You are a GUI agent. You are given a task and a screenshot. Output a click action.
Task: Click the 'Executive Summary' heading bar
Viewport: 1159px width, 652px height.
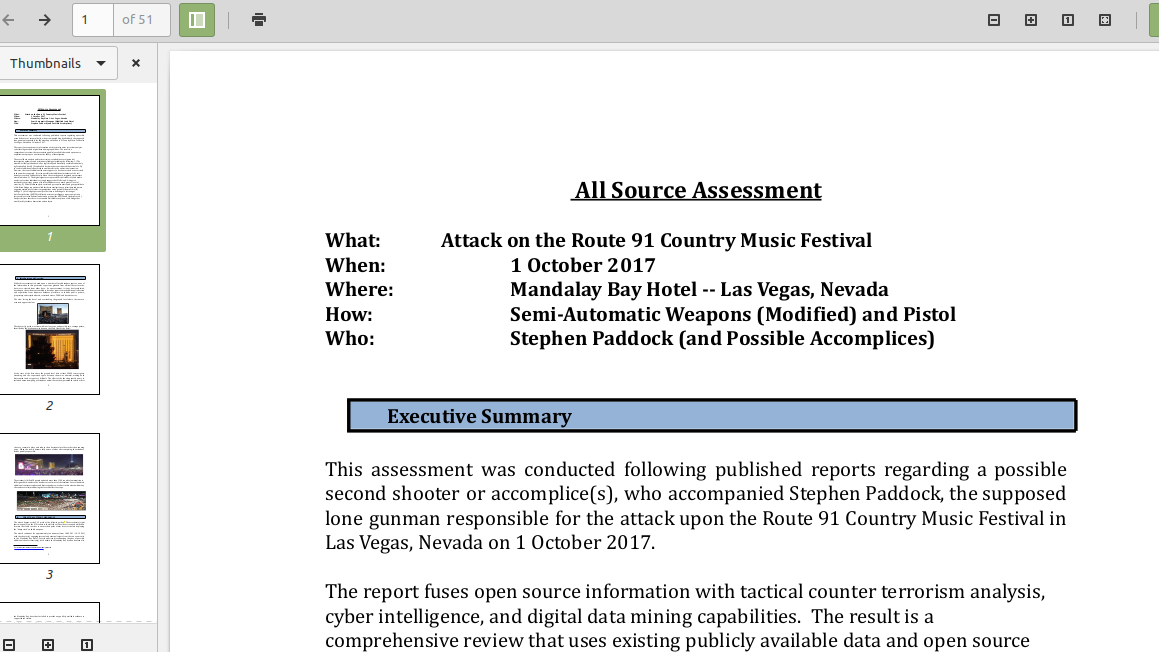coord(712,416)
